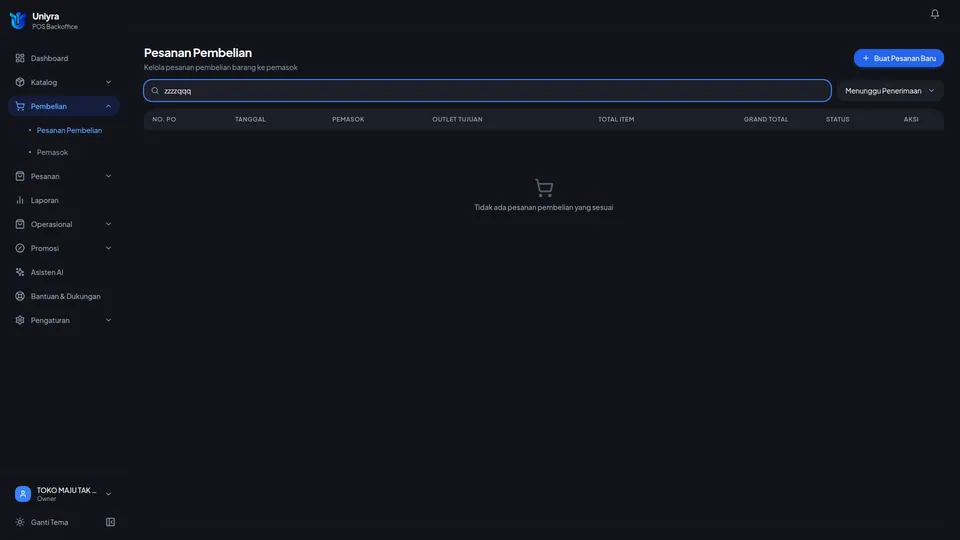
Task: Click the Pesanan Pembelian page heading
Action: point(198,53)
